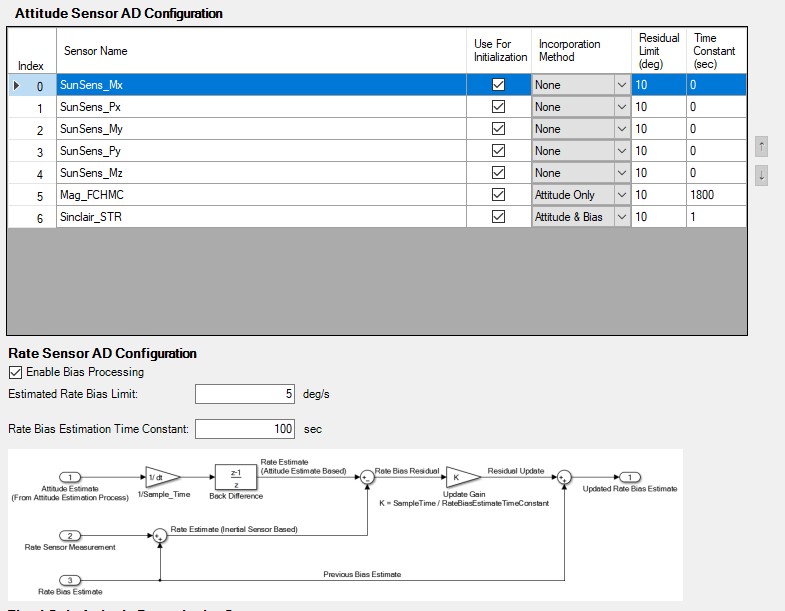The image size is (785, 611).
Task: Click the Rate Bias Estimation Time Constant field
Action: [x=246, y=429]
